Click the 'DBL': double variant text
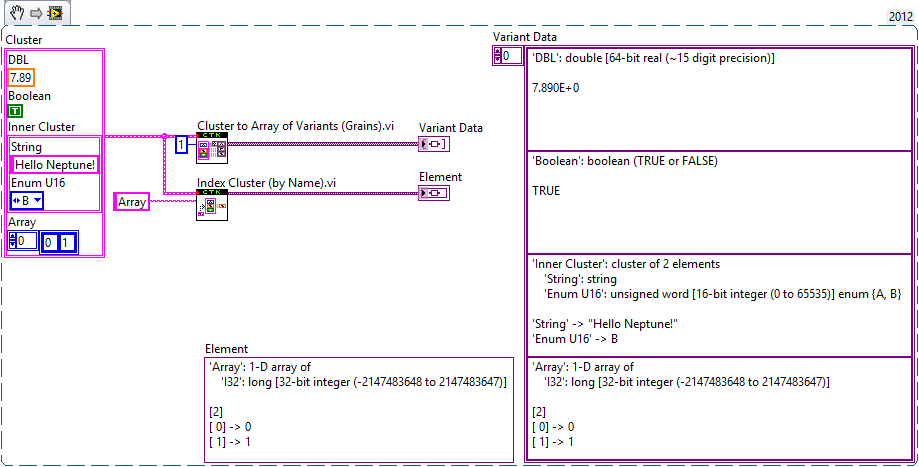The width and height of the screenshot is (919, 467). click(653, 58)
